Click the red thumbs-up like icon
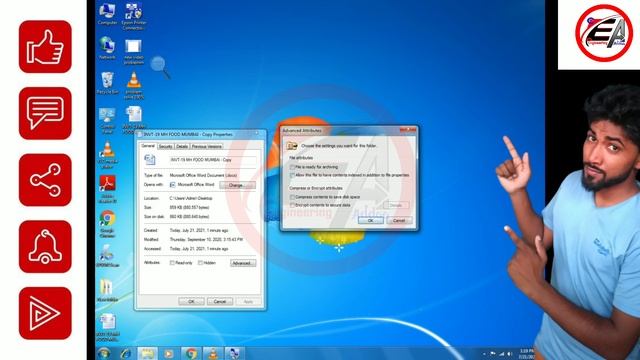Image resolution: width=640 pixels, height=360 pixels. pos(45,47)
